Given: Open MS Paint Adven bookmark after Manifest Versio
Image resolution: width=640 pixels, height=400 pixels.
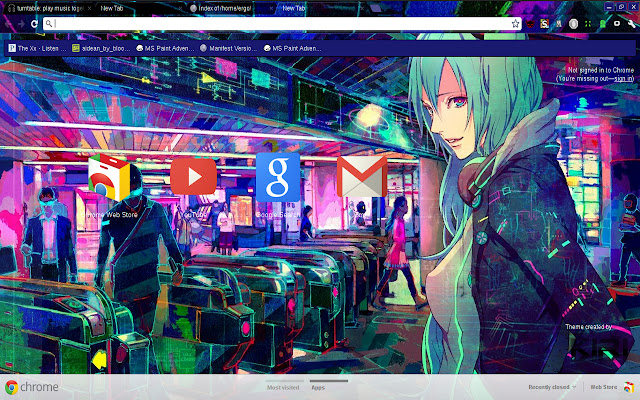Looking at the screenshot, I should point(292,48).
